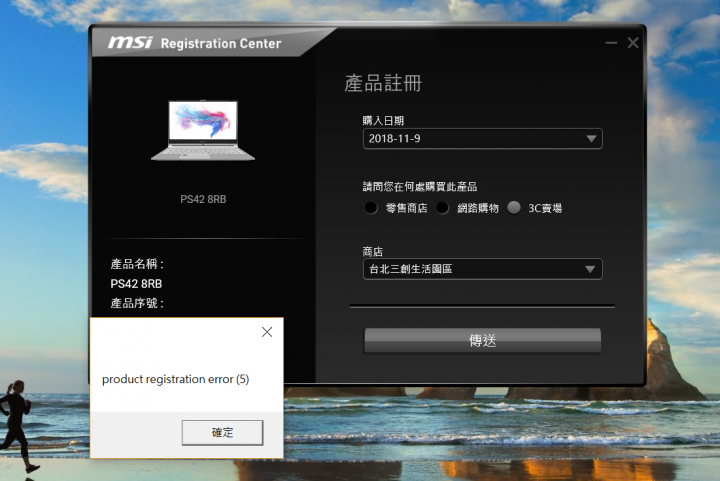Minimize the MSI Registration Center window
The image size is (720, 481).
coord(611,43)
